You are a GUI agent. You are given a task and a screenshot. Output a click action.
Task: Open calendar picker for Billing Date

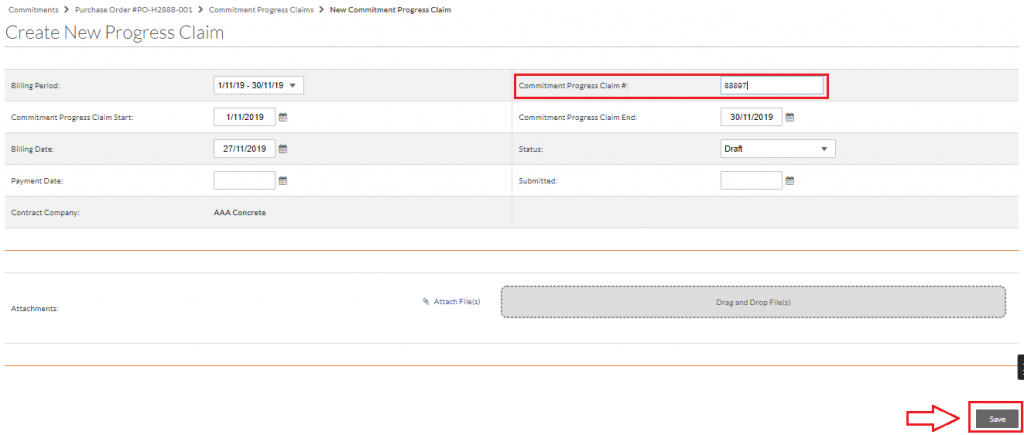pos(283,149)
